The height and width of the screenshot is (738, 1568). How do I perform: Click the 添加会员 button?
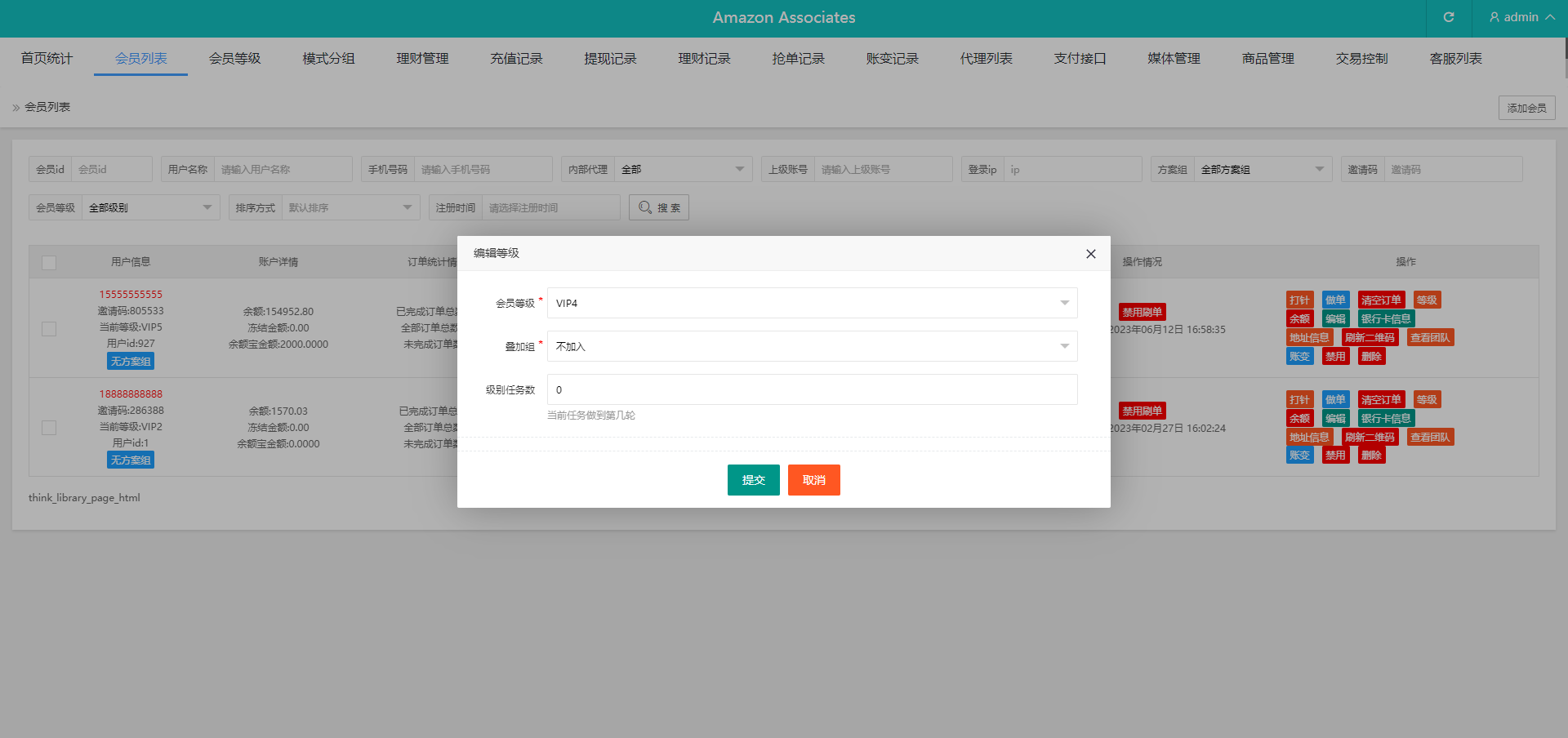pos(1526,108)
